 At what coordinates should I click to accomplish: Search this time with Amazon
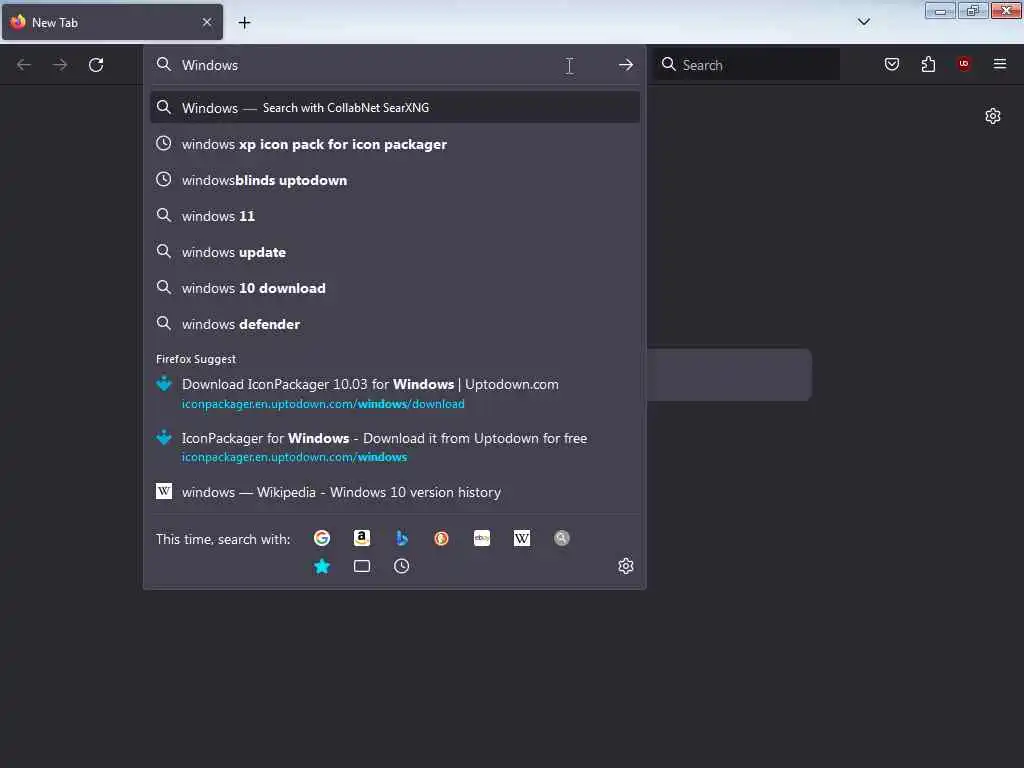[362, 538]
